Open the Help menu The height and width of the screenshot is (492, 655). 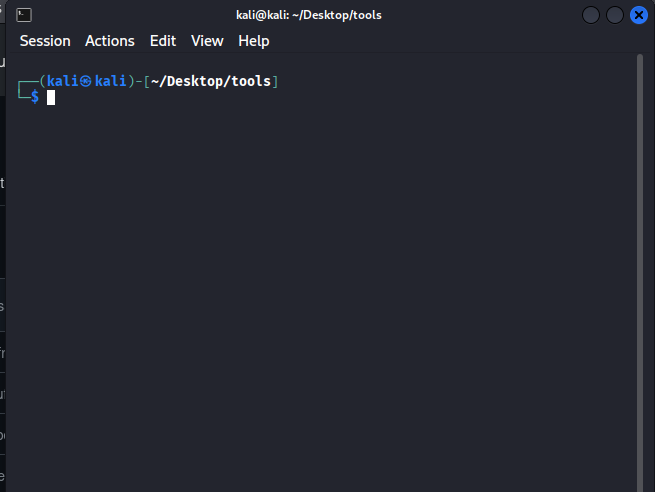point(254,41)
